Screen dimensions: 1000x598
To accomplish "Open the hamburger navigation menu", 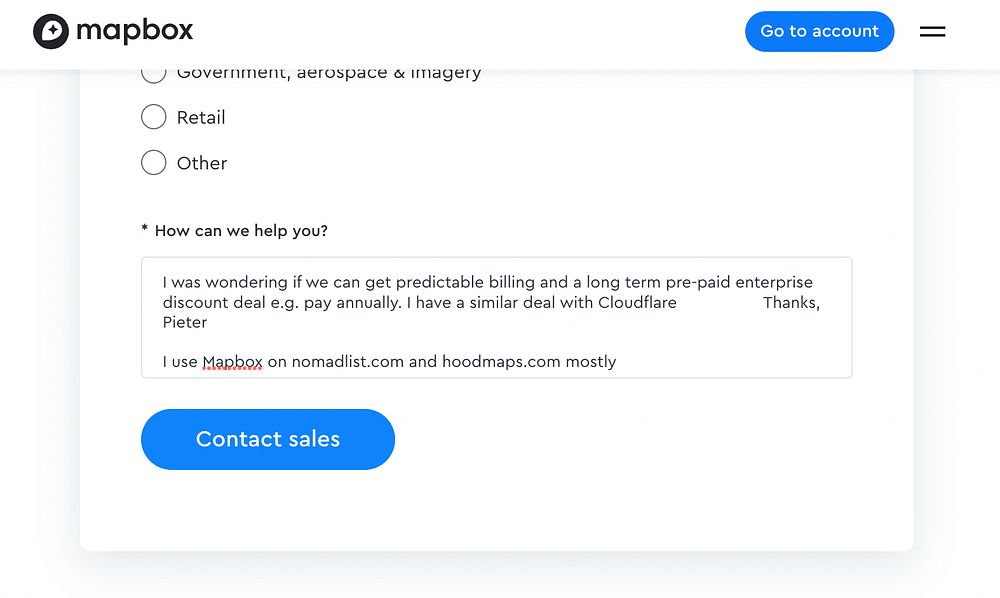I will [x=932, y=32].
